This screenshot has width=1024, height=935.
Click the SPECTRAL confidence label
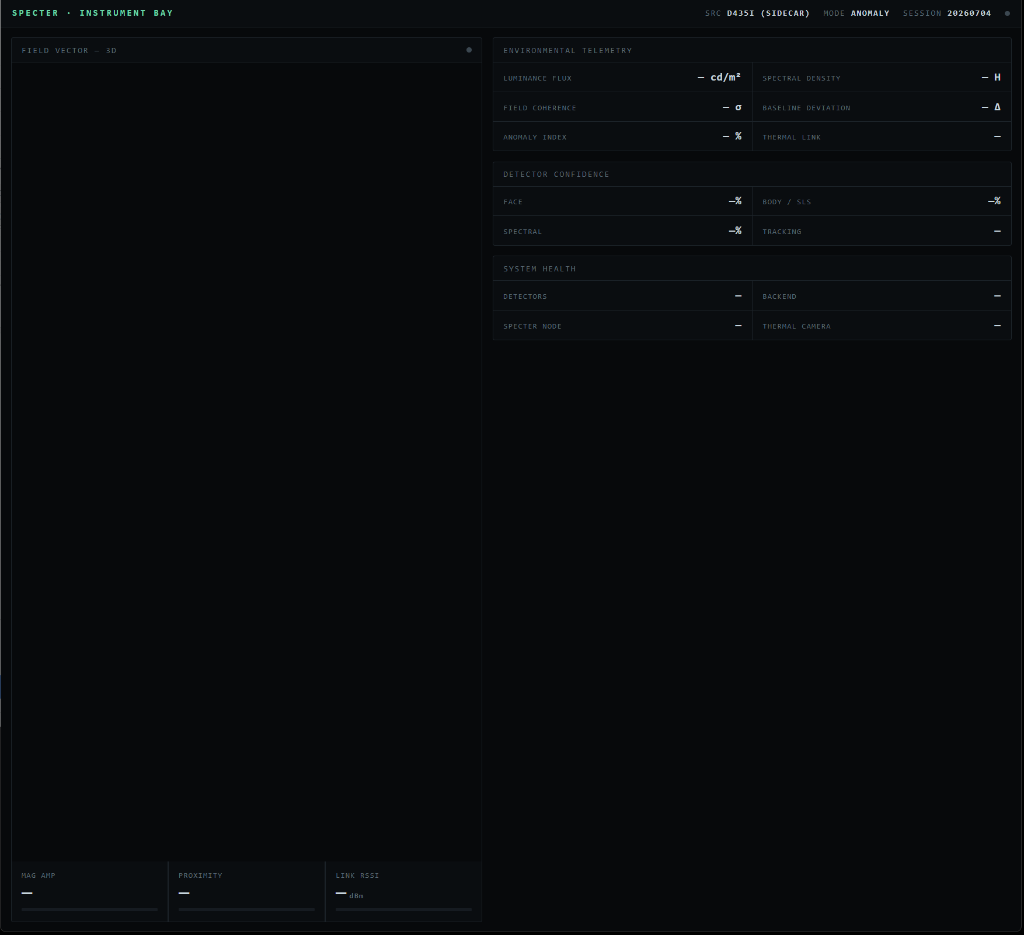pos(522,232)
